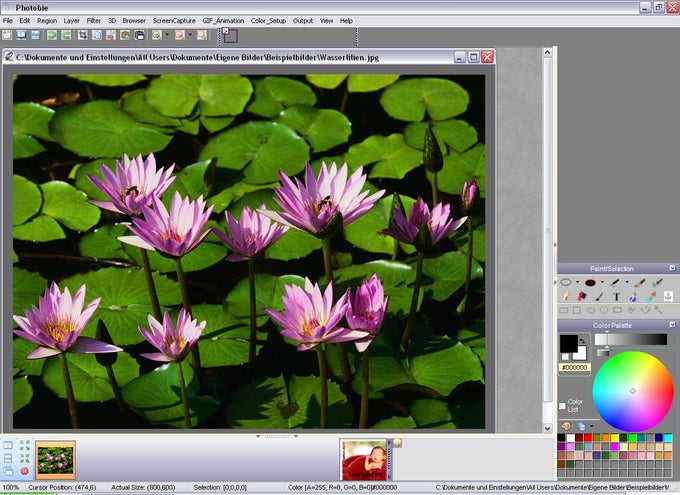Screen dimensions: 680x495
Task: Select the circle selection tool
Action: point(604,310)
